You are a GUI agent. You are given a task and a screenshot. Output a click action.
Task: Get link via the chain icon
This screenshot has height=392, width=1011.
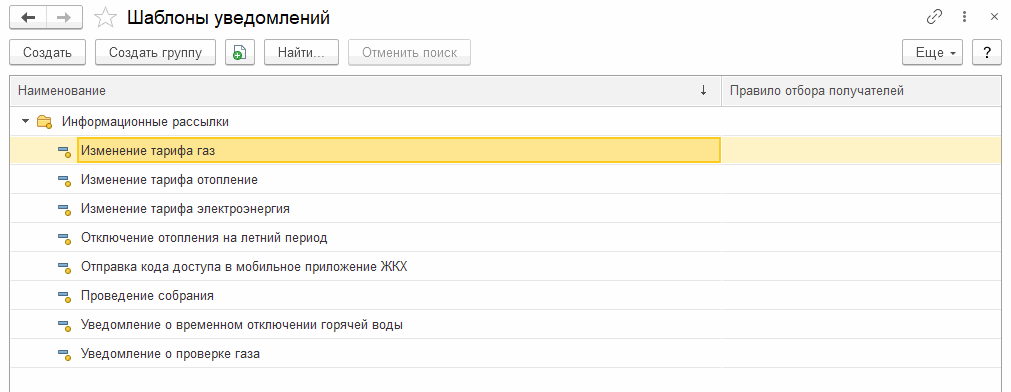click(x=934, y=17)
